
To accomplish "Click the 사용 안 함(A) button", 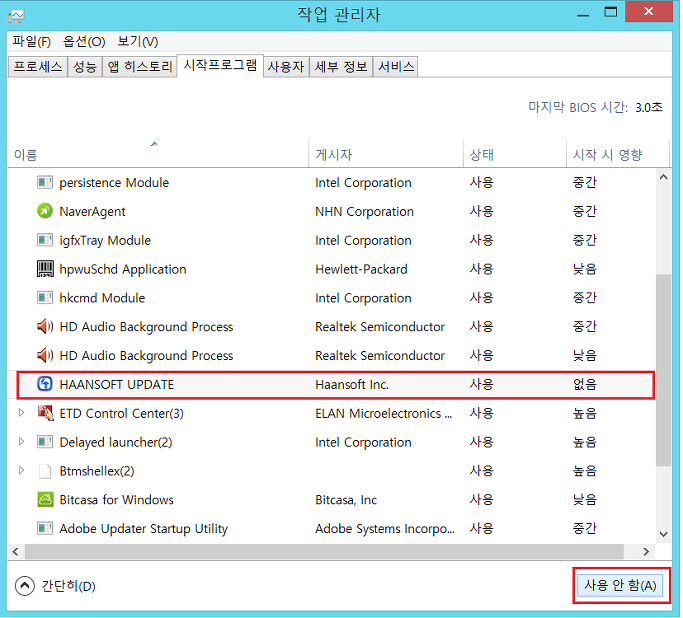I will 620,585.
